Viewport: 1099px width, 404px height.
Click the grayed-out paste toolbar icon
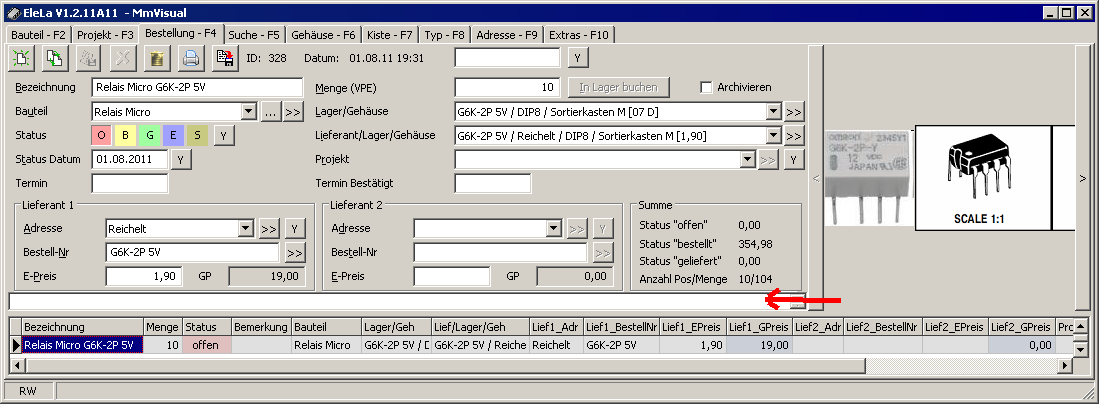(x=90, y=58)
